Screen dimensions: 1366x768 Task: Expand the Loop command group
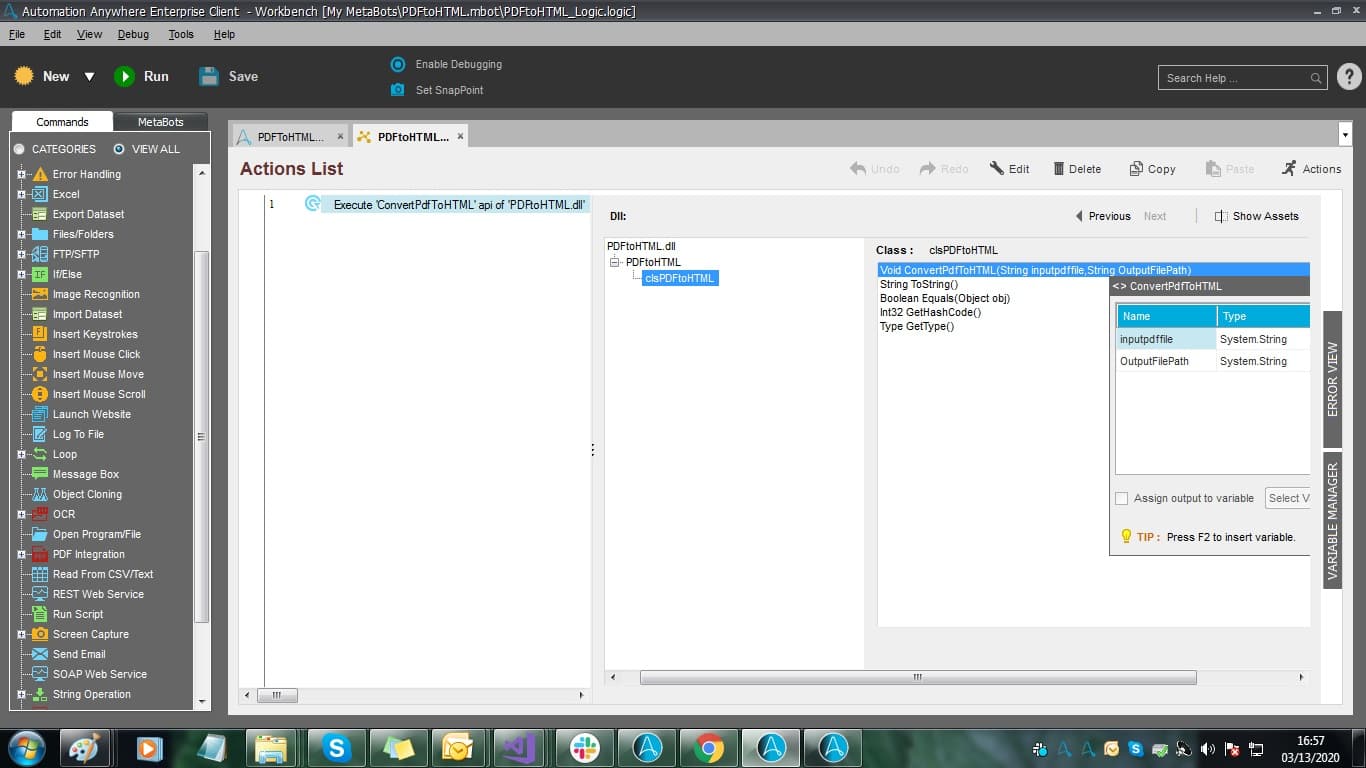(21, 454)
